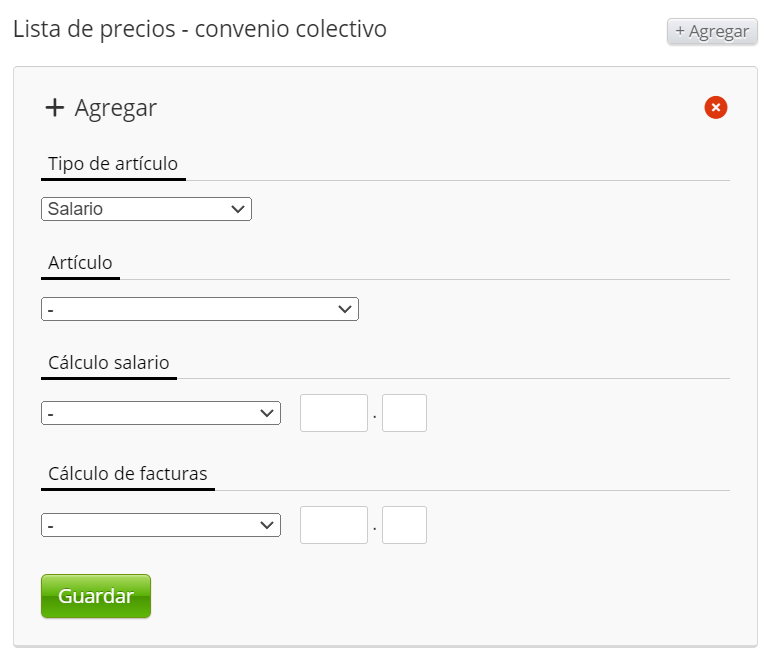Focus the Cálculo salario whole-number field

[334, 413]
